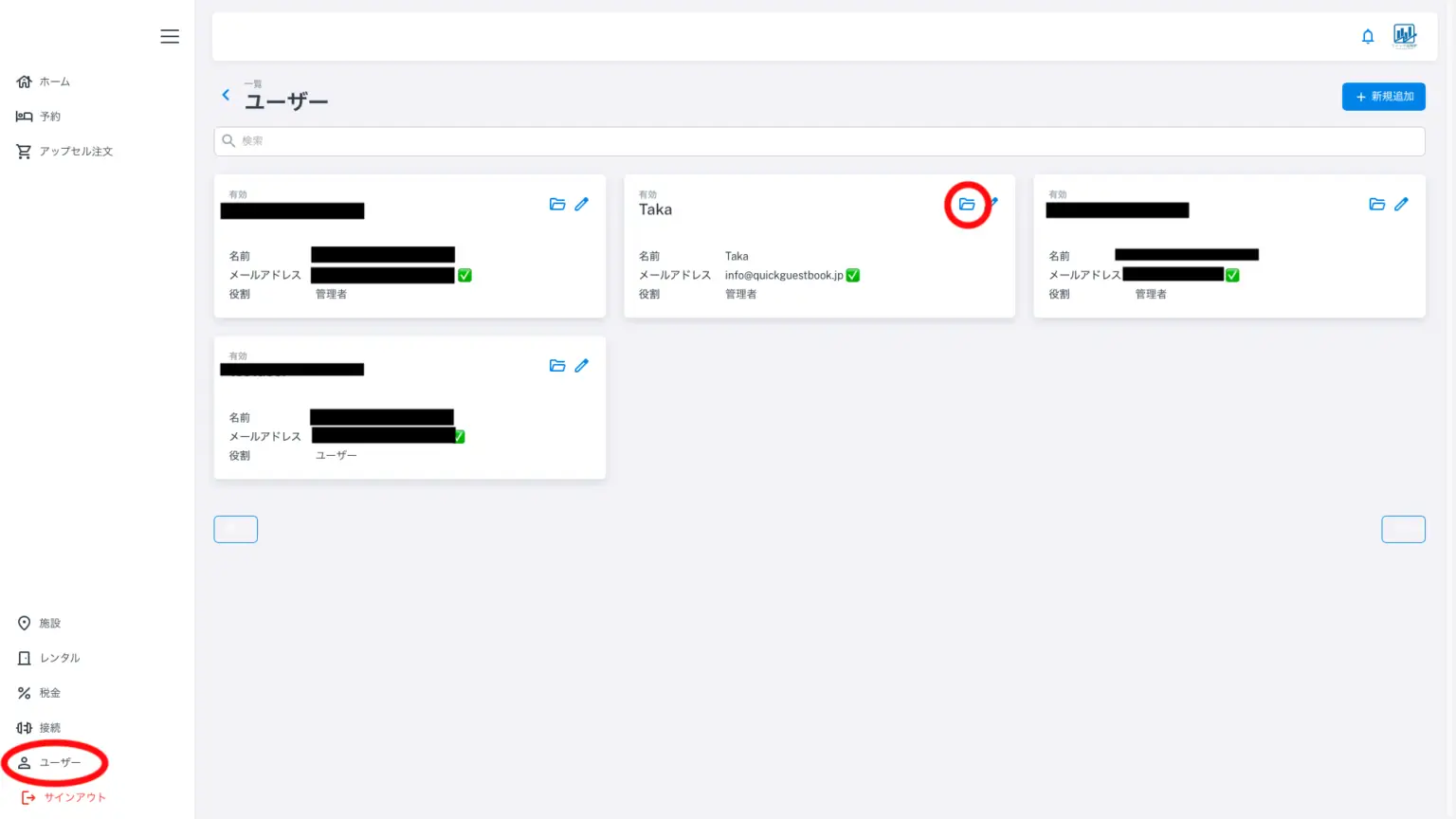The height and width of the screenshot is (819, 1456).
Task: Open folder icon on Taka's card
Action: (x=967, y=204)
